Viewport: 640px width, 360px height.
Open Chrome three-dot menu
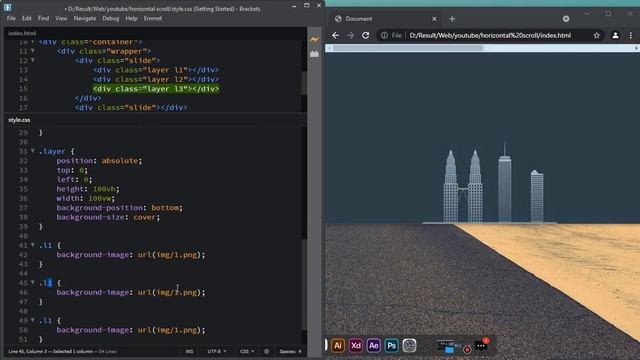coord(631,36)
